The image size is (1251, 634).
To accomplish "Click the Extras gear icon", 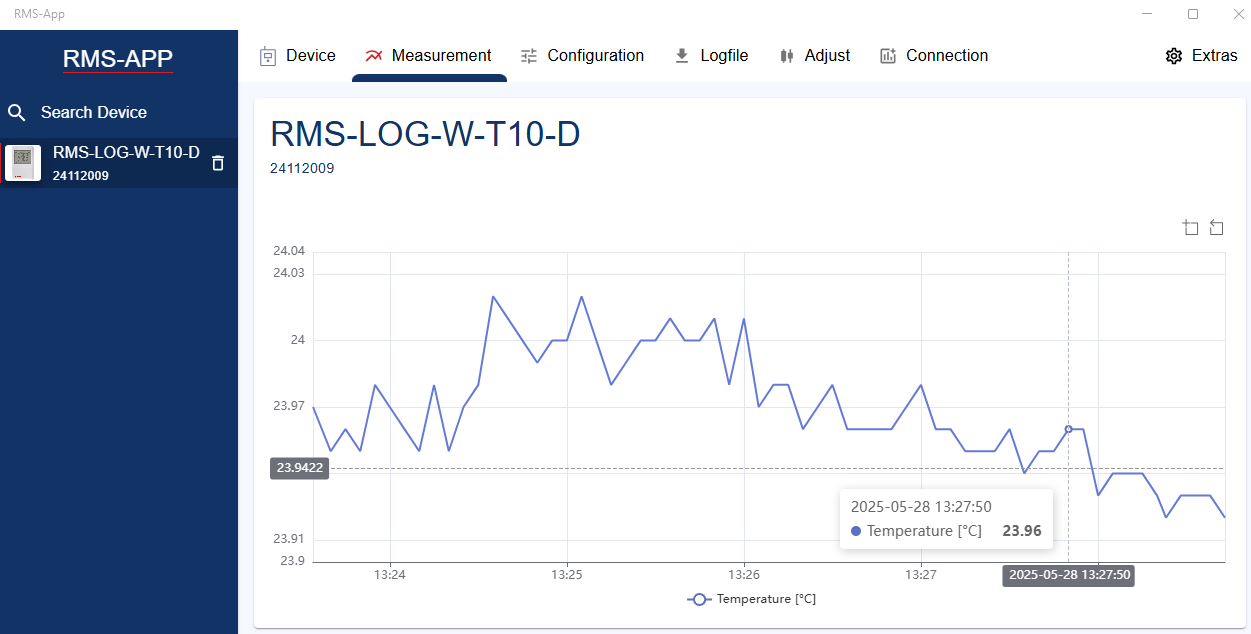I will (x=1174, y=56).
